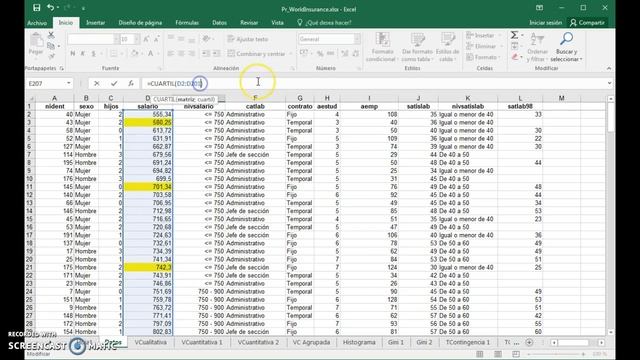The height and width of the screenshot is (360, 640).
Task: Toggle Underline (S) formatting
Action: (93, 53)
